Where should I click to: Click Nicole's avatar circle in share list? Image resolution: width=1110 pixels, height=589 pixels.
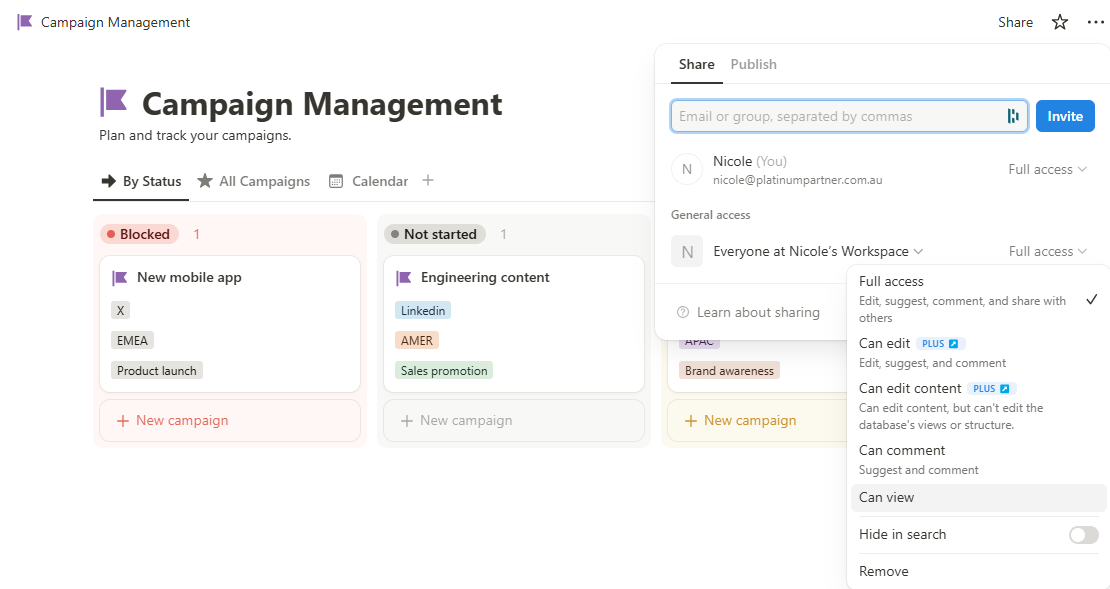(687, 169)
